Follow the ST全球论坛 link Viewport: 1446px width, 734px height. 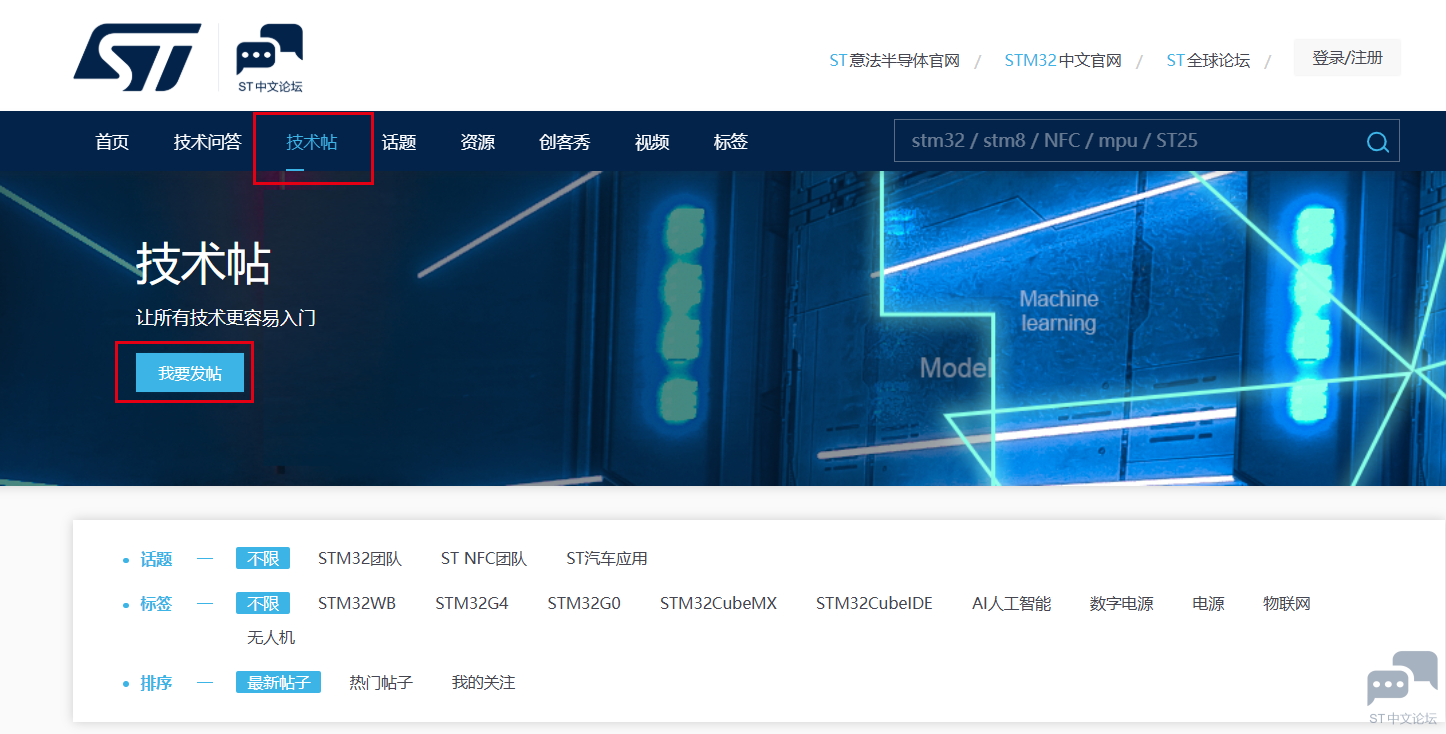[x=1208, y=61]
